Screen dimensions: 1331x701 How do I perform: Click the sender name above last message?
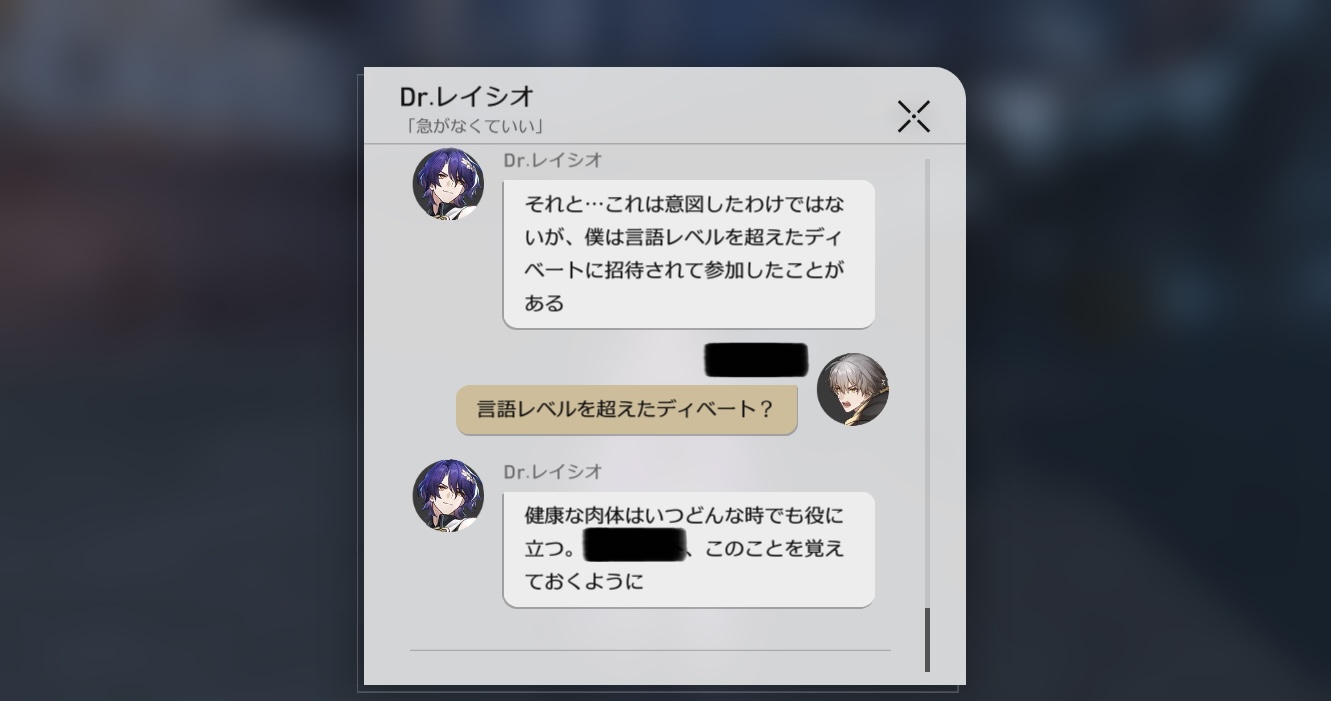(x=553, y=471)
